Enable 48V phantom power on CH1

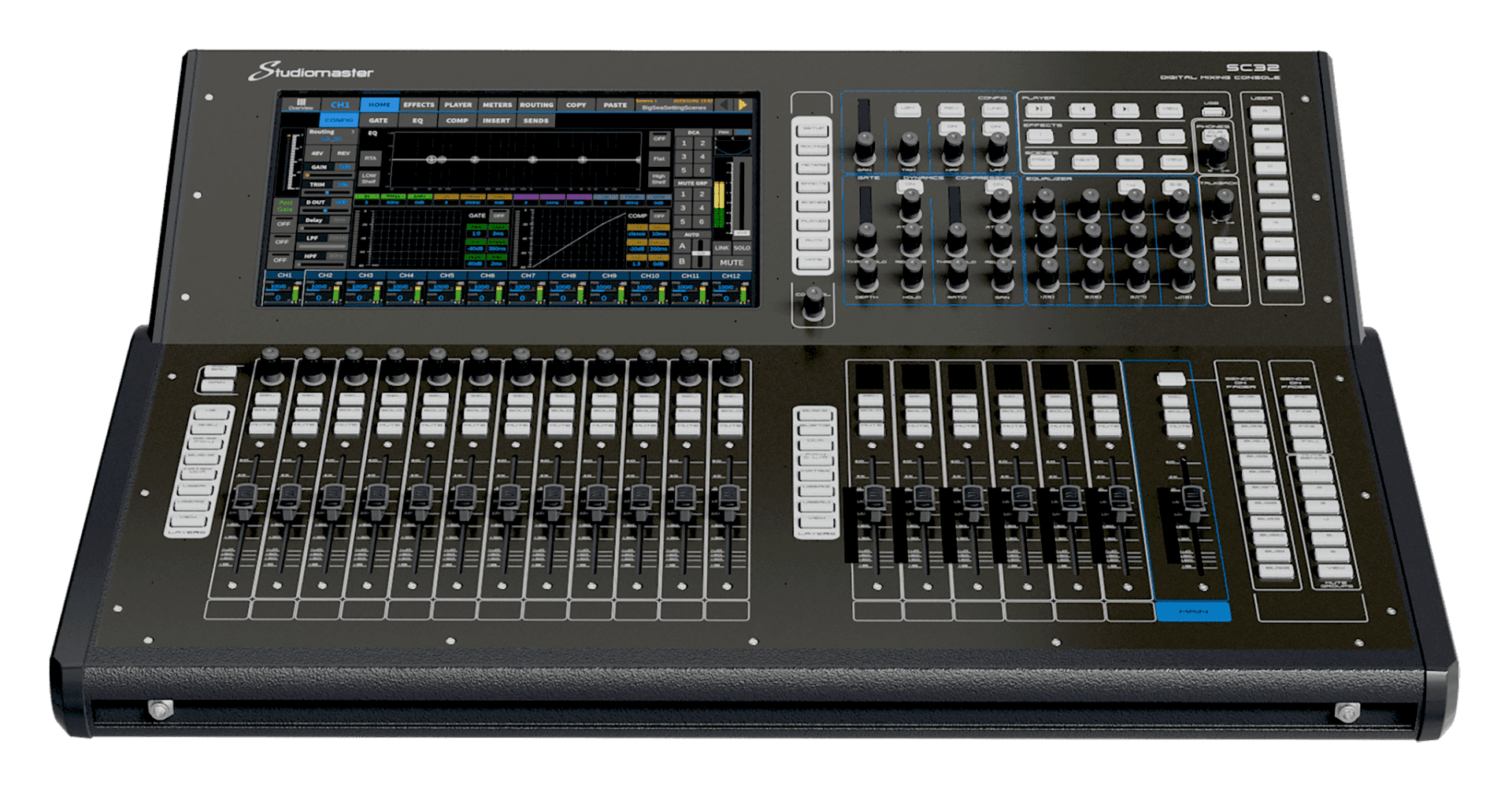[317, 154]
